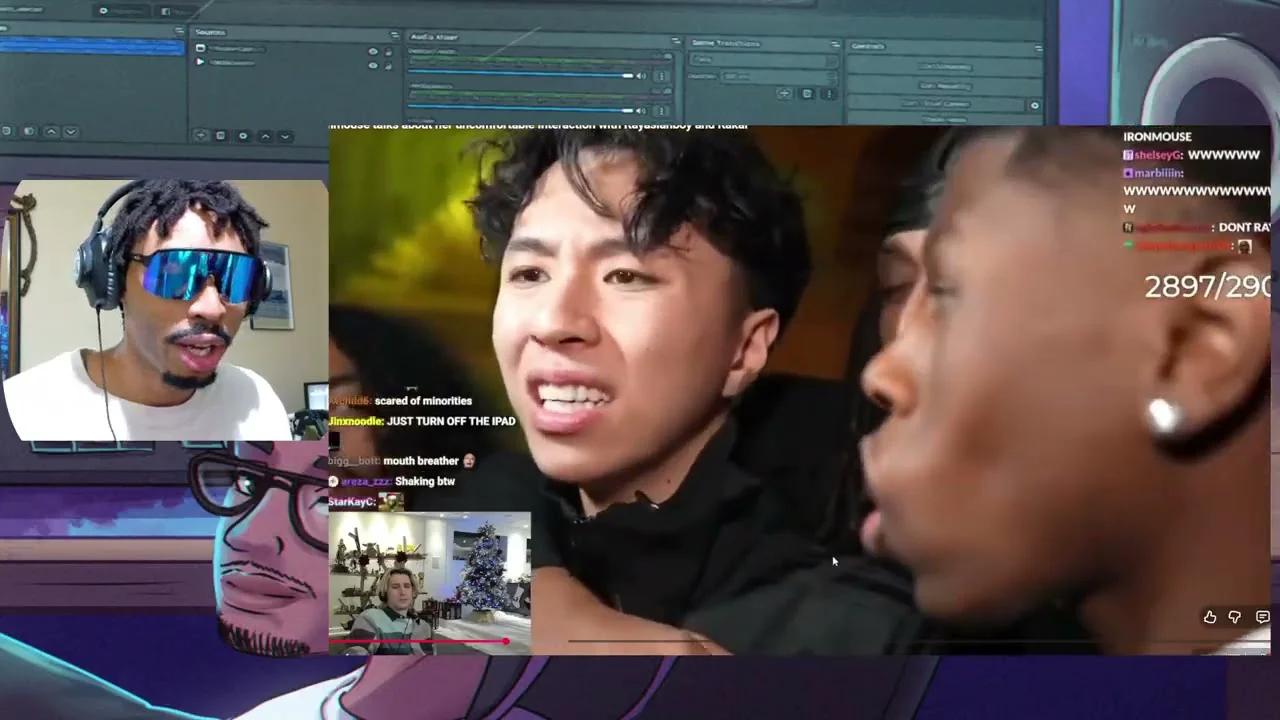
Task: Open transition properties dots in Scene Transitions
Action: click(828, 93)
